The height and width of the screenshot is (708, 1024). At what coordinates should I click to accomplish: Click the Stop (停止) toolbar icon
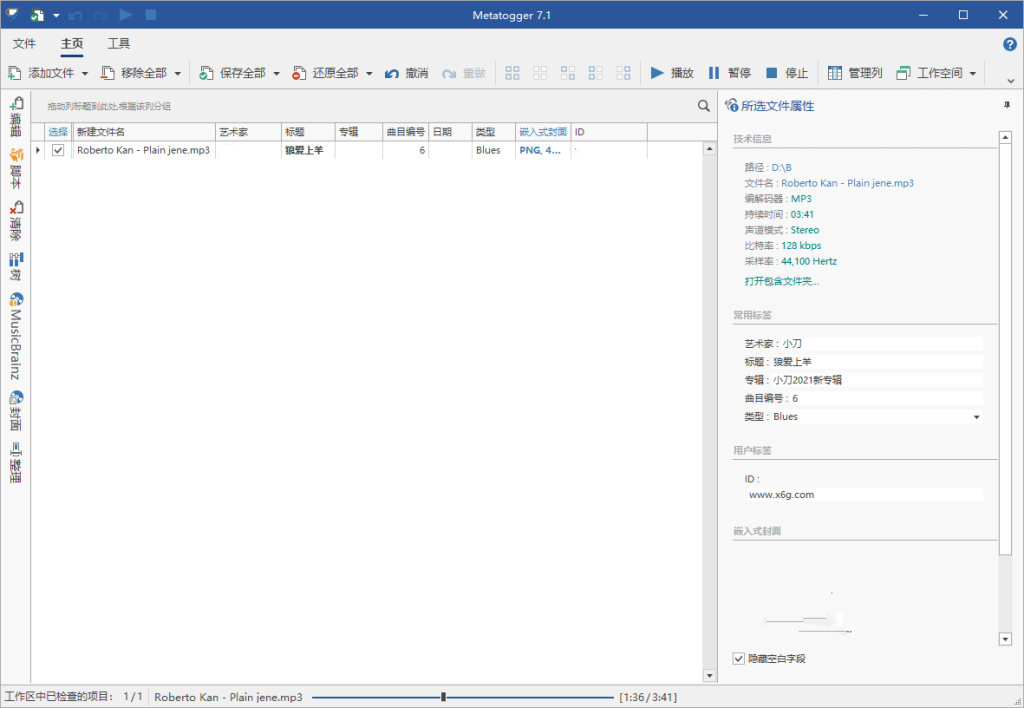tap(771, 73)
